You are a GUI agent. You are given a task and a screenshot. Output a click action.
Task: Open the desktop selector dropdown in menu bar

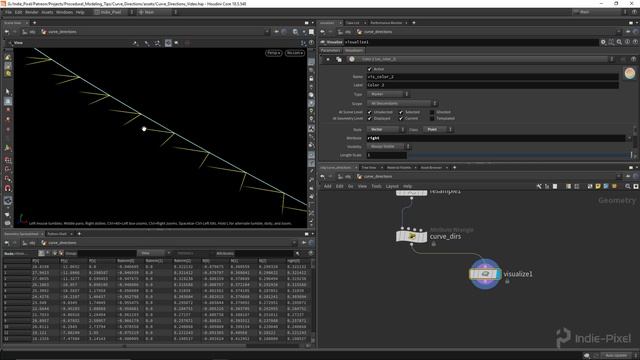coord(114,12)
